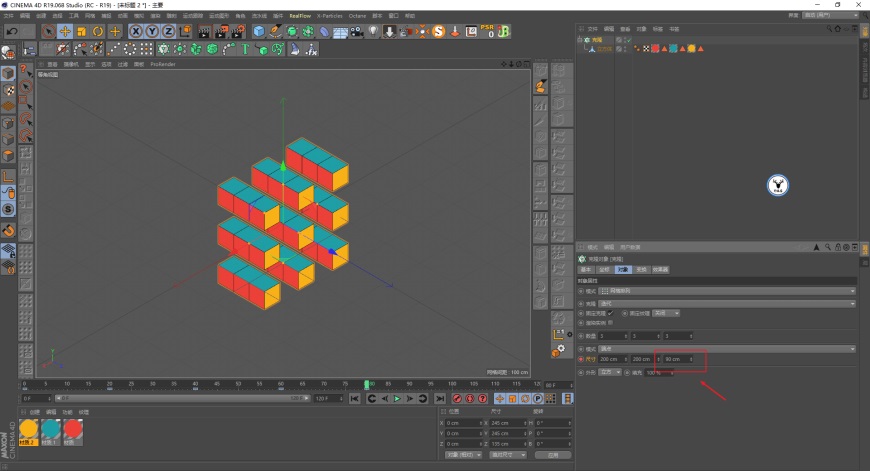Collapse the cloner object tree expander
870x471 pixels.
[580, 40]
